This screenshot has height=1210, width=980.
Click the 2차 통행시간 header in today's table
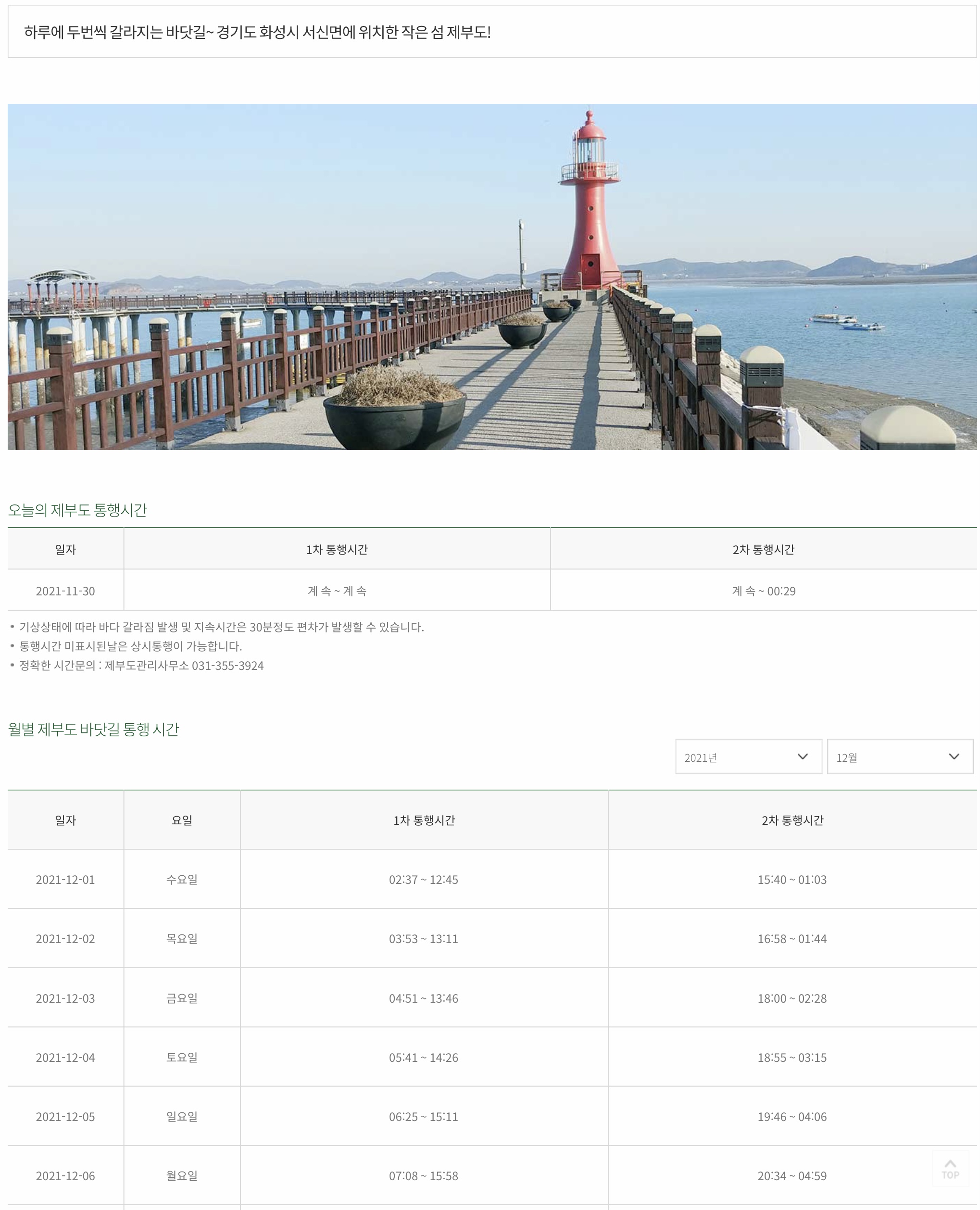tap(763, 549)
